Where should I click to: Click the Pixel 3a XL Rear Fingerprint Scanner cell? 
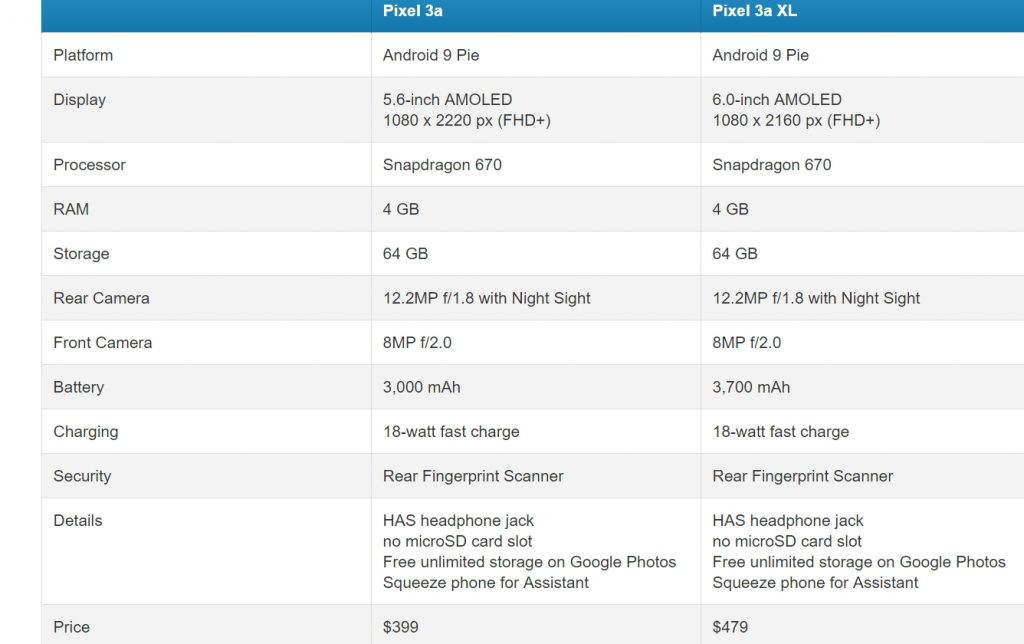pyautogui.click(x=802, y=476)
